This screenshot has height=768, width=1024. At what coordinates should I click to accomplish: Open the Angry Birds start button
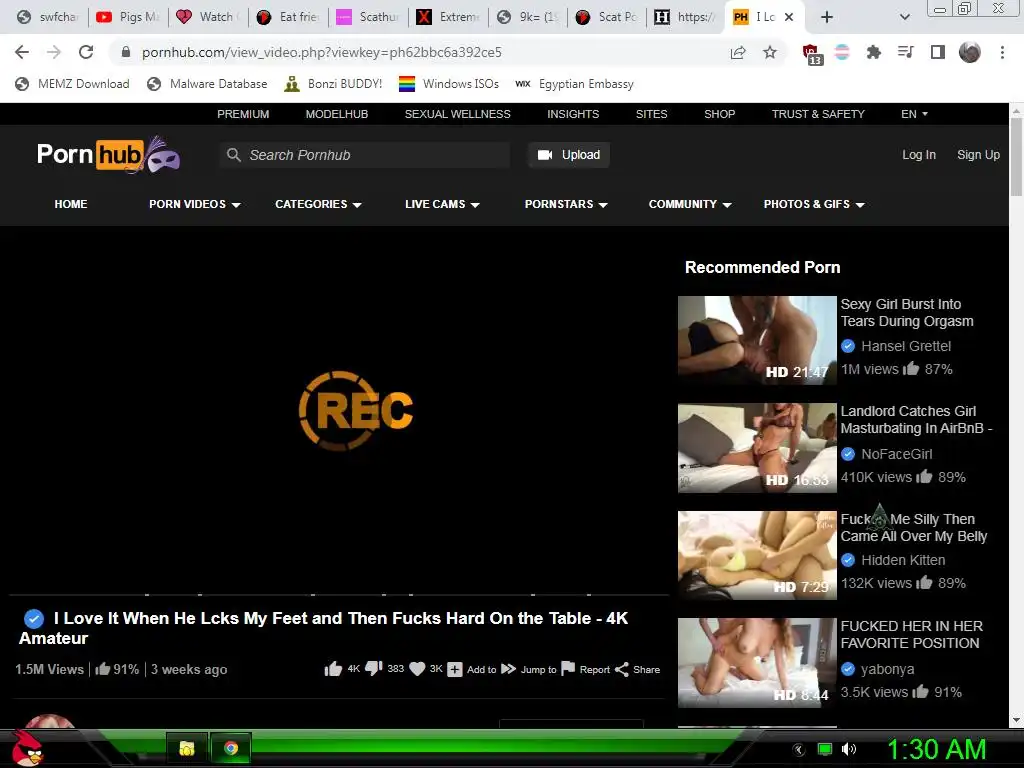[28, 748]
